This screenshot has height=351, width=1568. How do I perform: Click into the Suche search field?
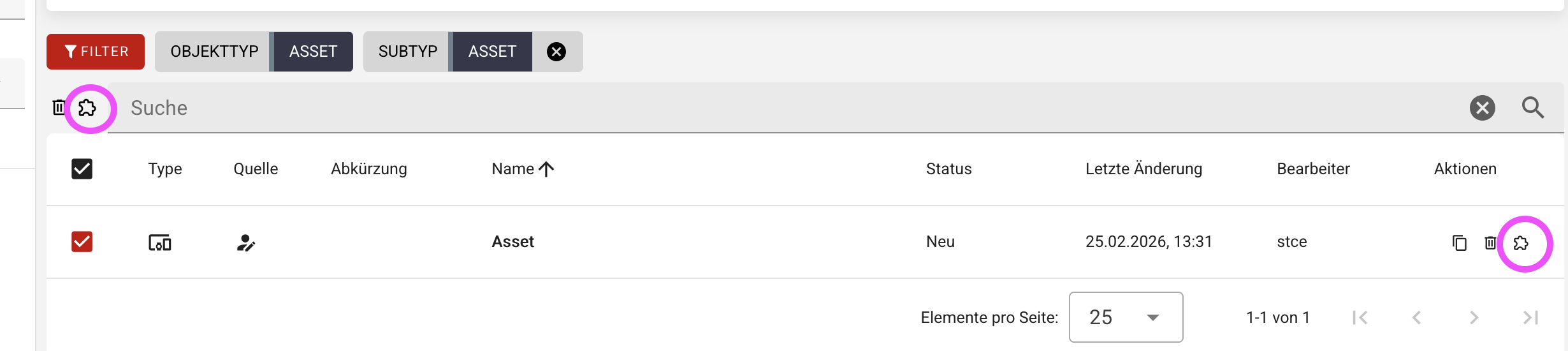pos(765,108)
